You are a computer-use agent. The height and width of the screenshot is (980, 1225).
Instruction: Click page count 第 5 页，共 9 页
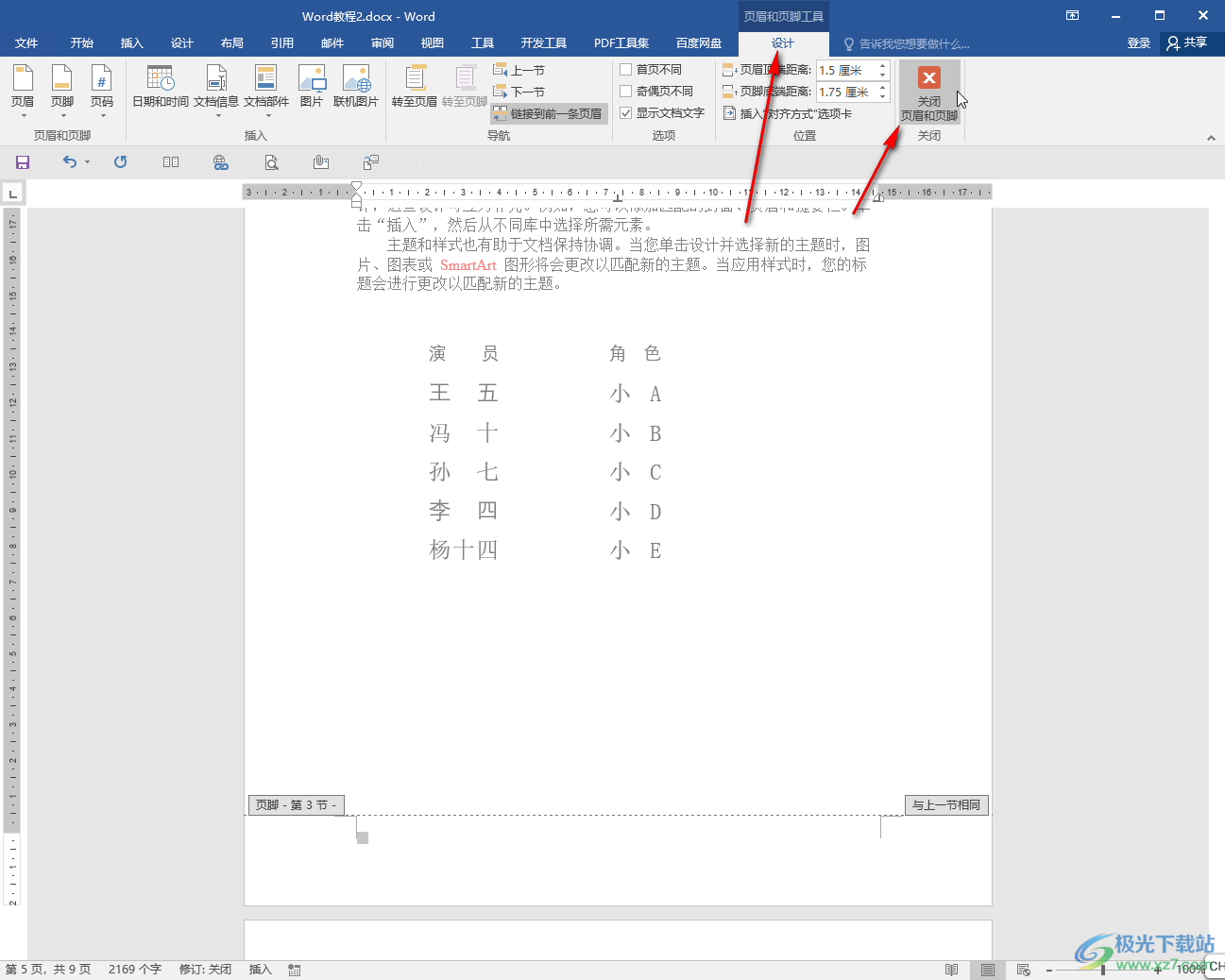pos(48,970)
